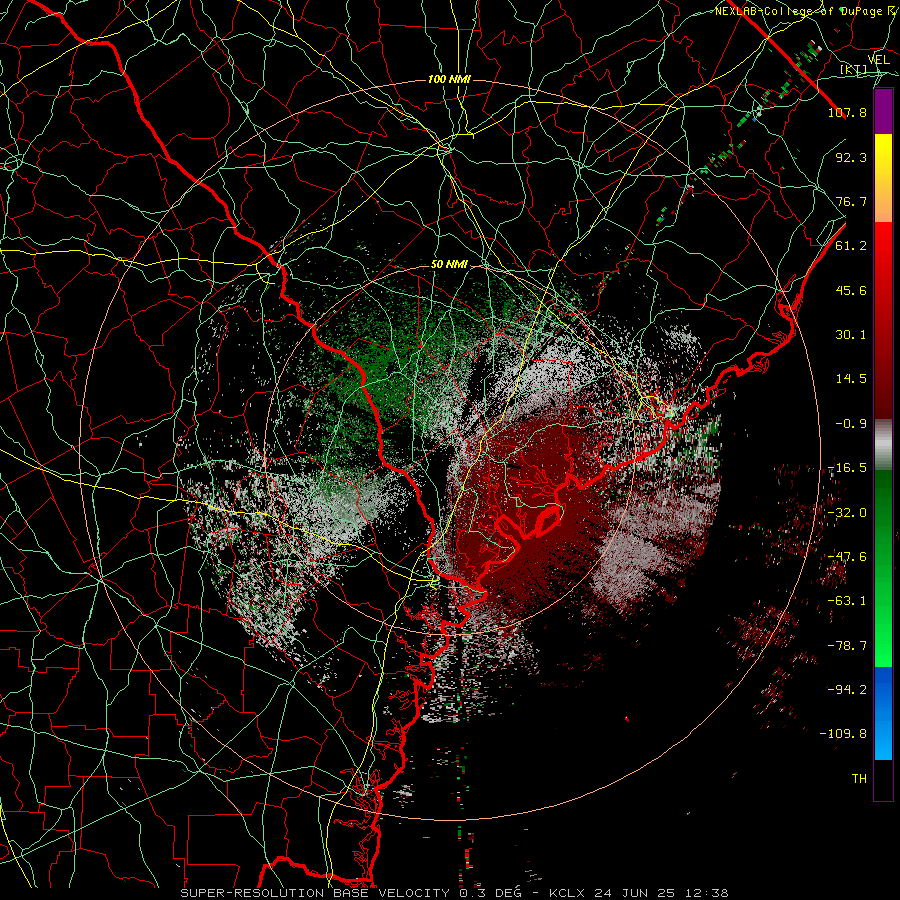Click the blue segment of velocity color bar

pyautogui.click(x=883, y=713)
